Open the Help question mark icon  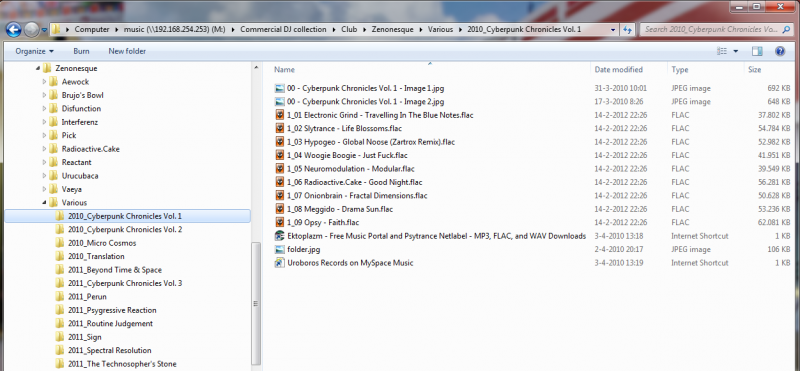[x=780, y=51]
